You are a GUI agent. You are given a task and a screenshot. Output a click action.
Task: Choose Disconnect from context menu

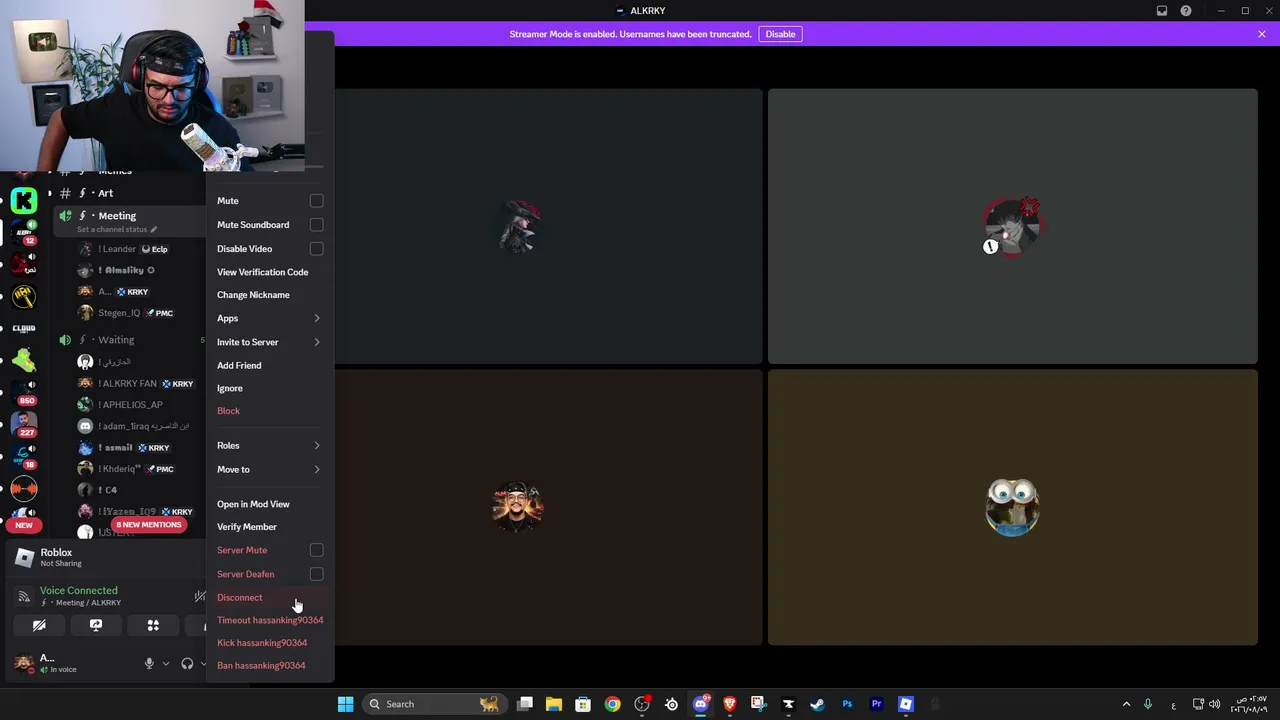[x=240, y=597]
